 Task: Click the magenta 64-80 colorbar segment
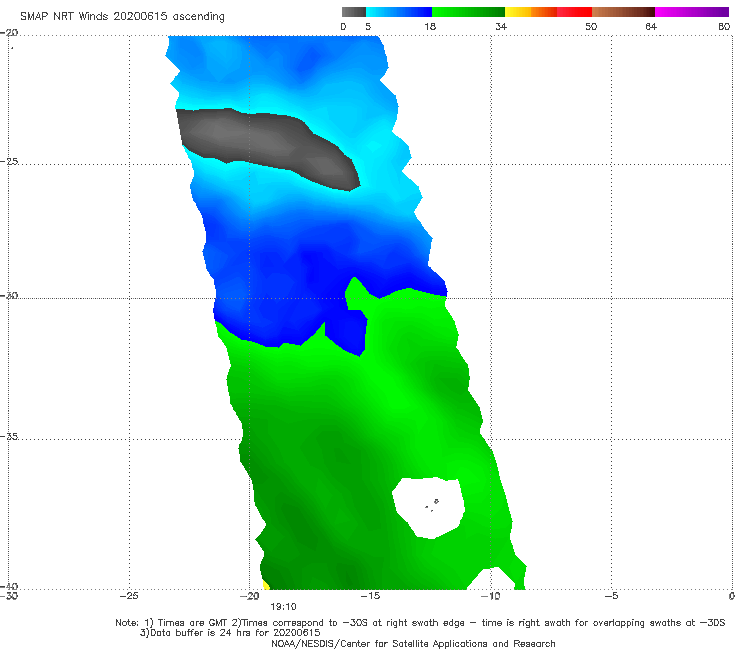tap(692, 12)
